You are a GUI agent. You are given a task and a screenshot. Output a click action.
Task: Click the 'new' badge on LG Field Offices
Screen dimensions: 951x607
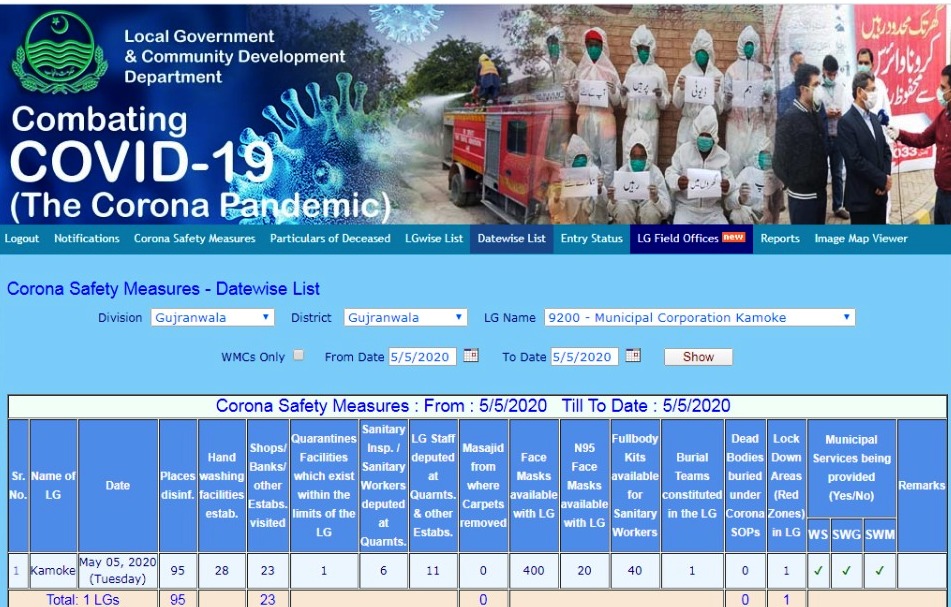(733, 237)
